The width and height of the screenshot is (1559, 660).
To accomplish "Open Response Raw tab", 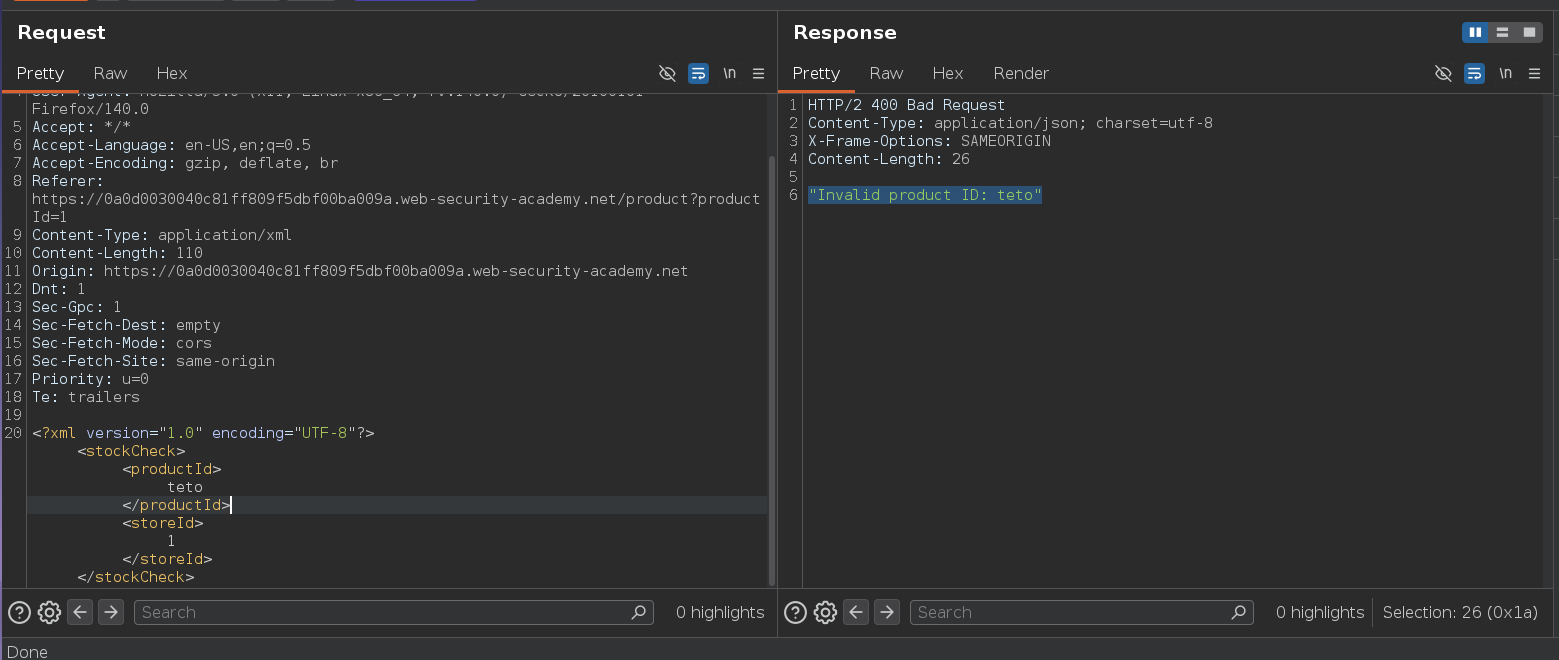I will (x=886, y=73).
